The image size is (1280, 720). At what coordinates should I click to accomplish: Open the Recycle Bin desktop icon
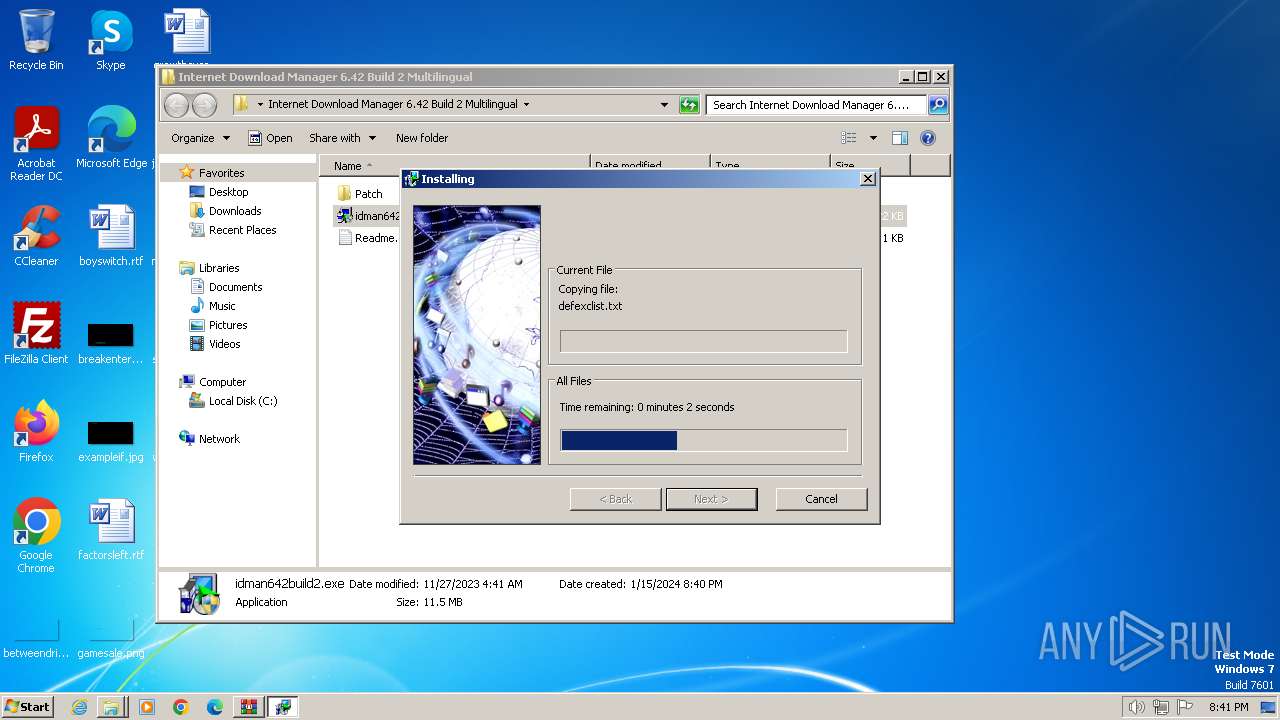[x=36, y=40]
